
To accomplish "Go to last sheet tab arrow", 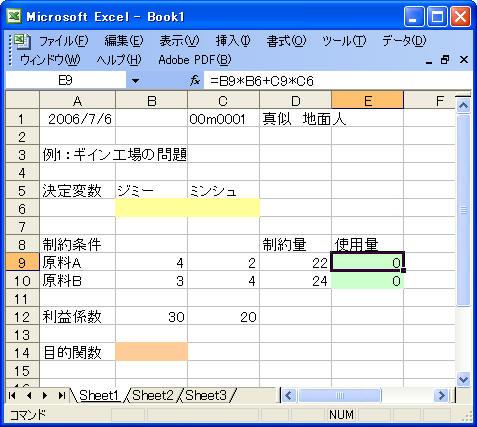I will [x=62, y=396].
